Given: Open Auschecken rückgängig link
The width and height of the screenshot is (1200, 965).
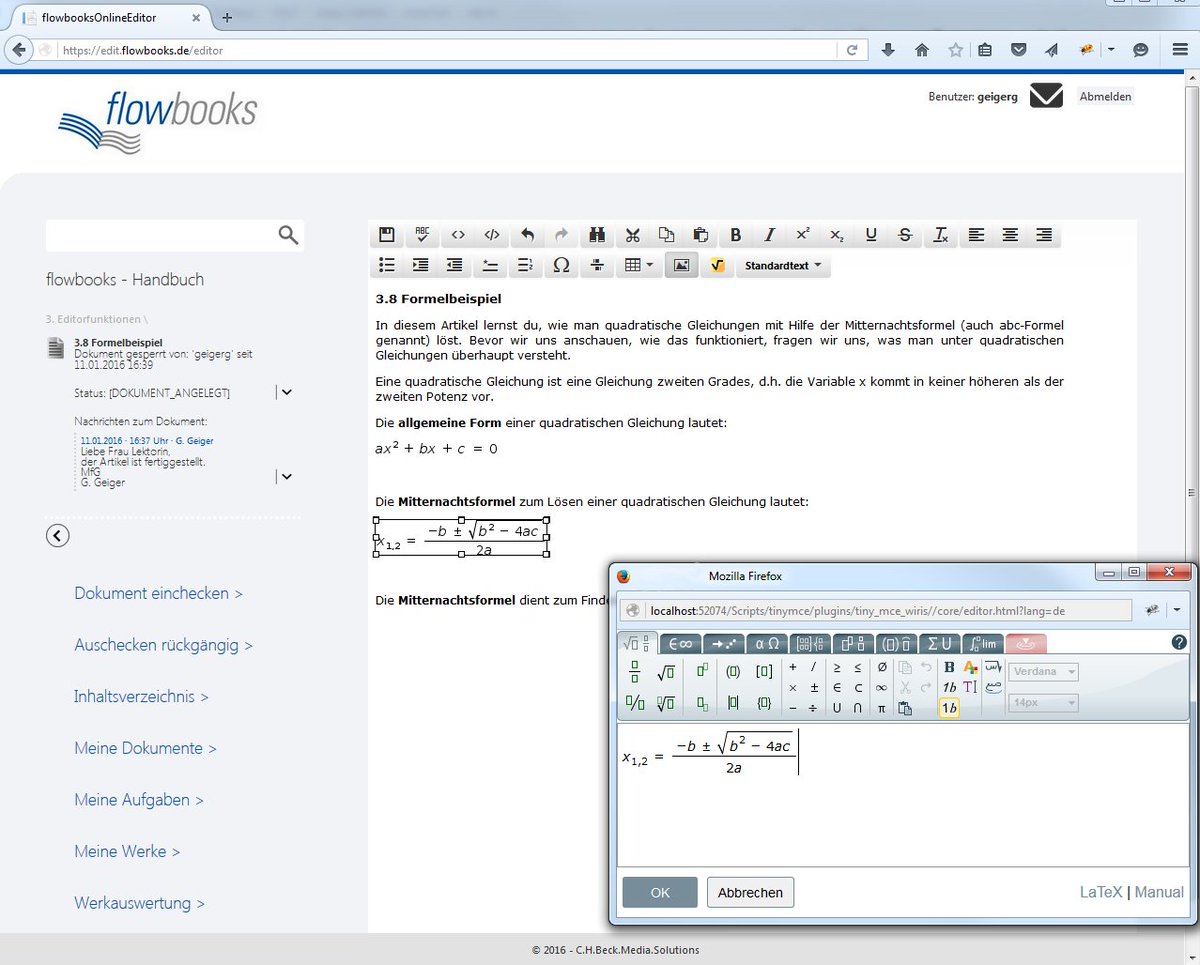Looking at the screenshot, I should tap(164, 645).
